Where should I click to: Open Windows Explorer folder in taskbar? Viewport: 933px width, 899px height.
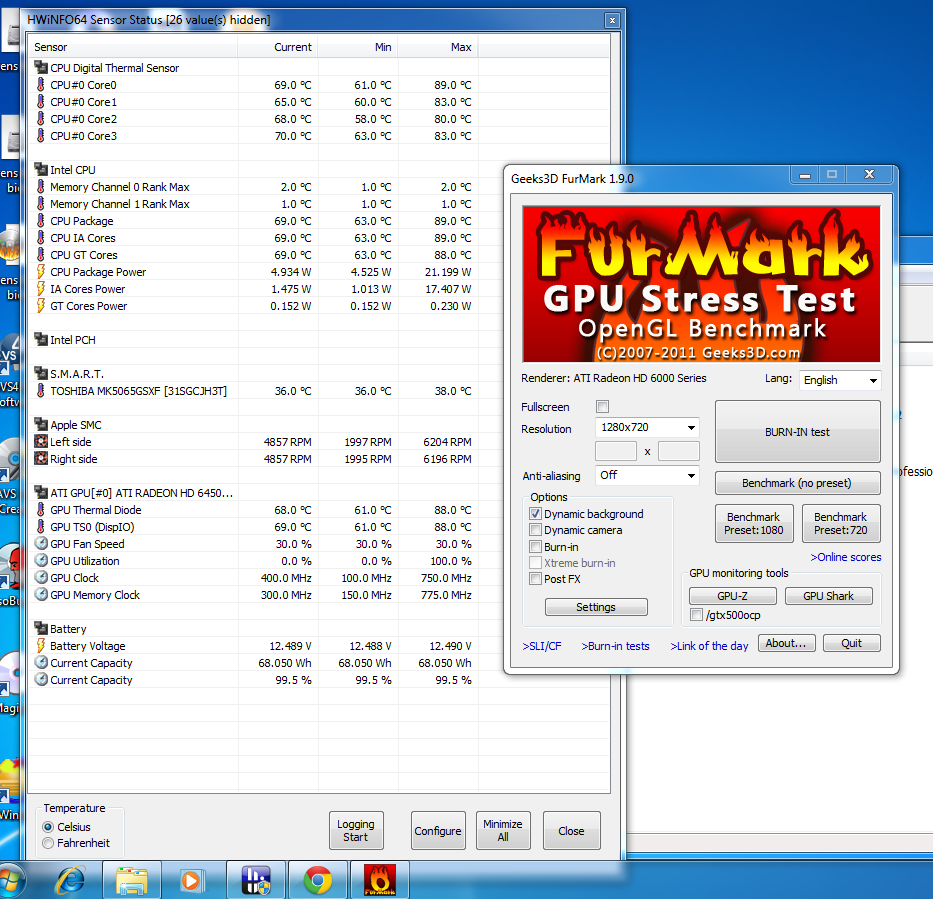pyautogui.click(x=132, y=880)
